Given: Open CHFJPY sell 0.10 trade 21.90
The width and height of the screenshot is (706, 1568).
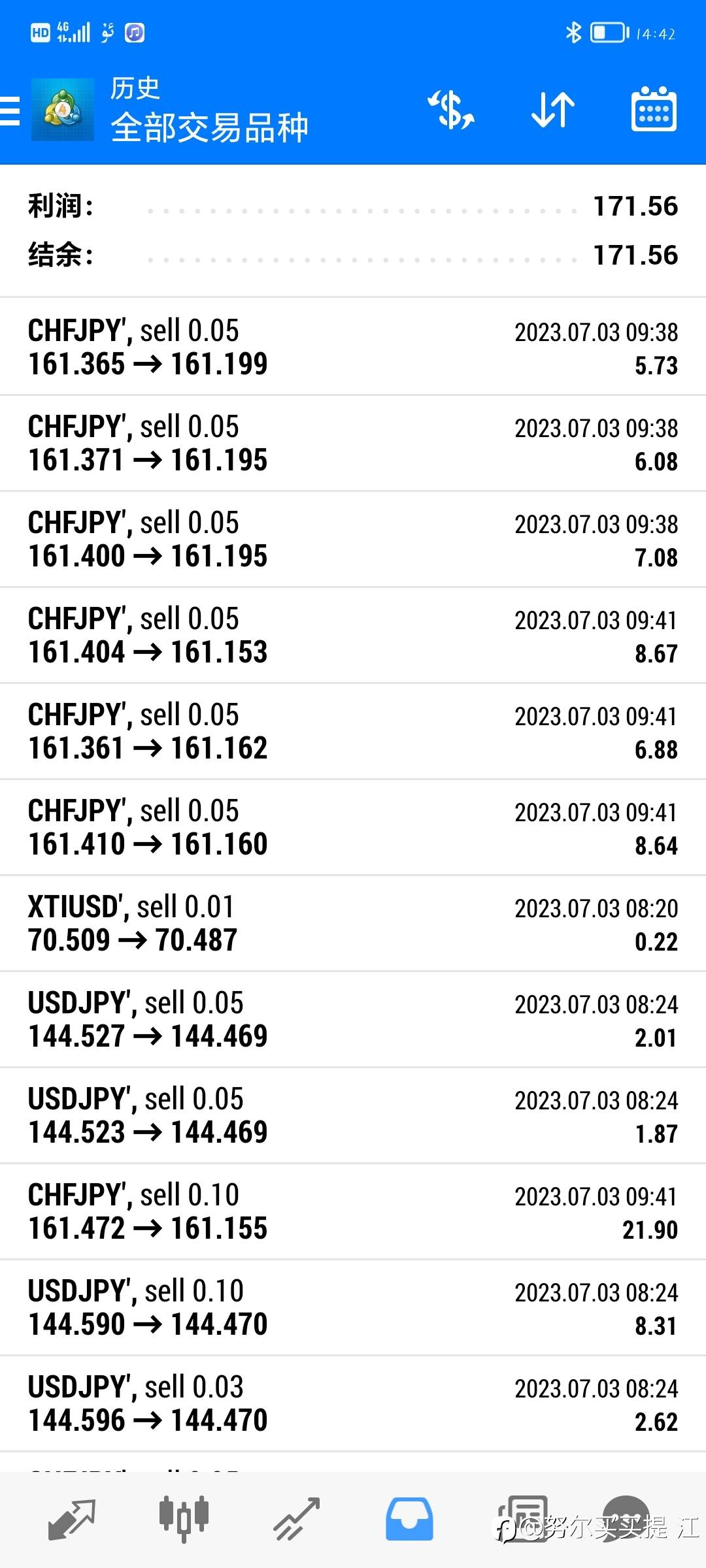Looking at the screenshot, I should 353,1211.
